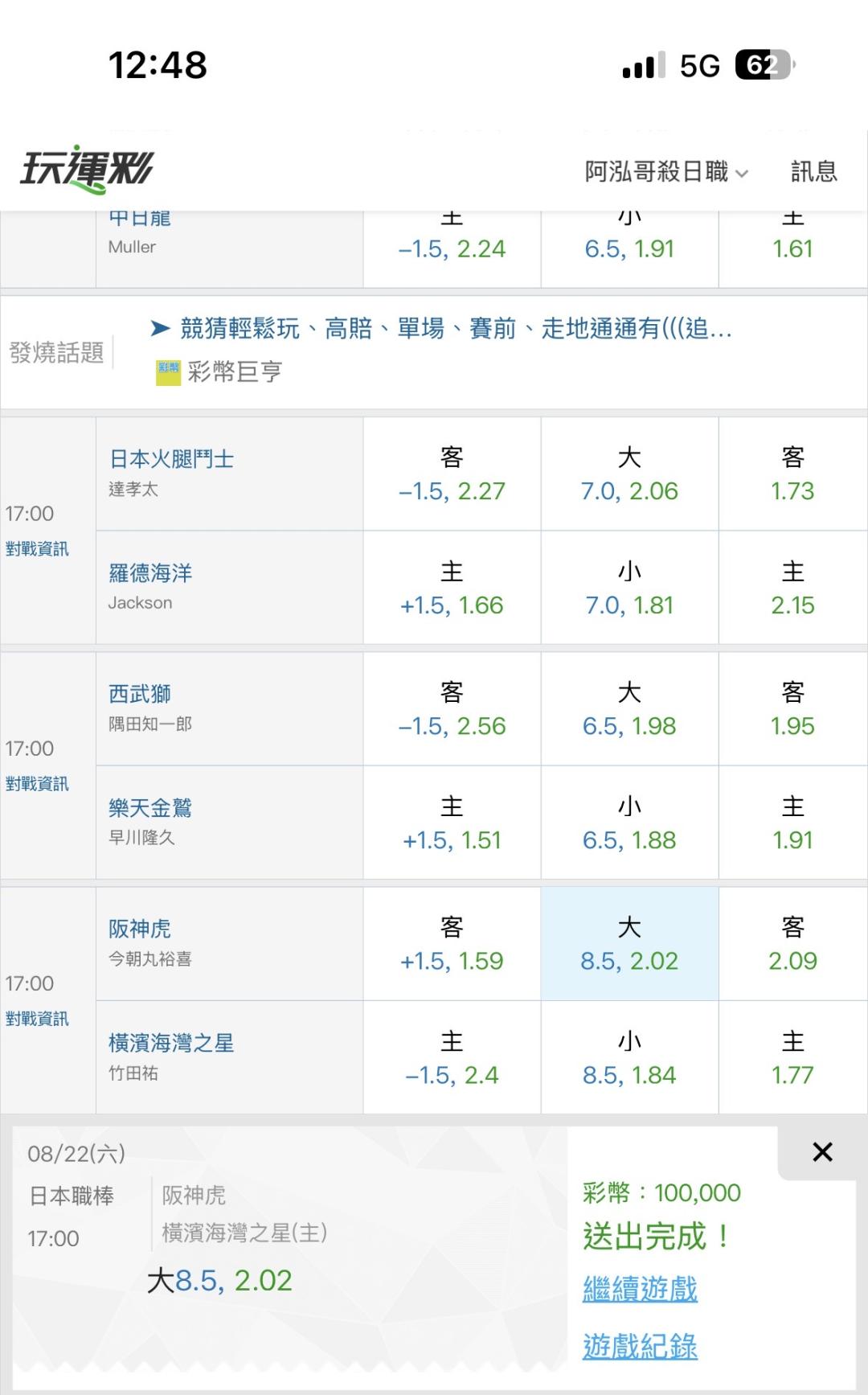868x1395 pixels.
Task: Open 對戰資訊 for the 日本火腿鬥士 game
Action: coord(37,548)
